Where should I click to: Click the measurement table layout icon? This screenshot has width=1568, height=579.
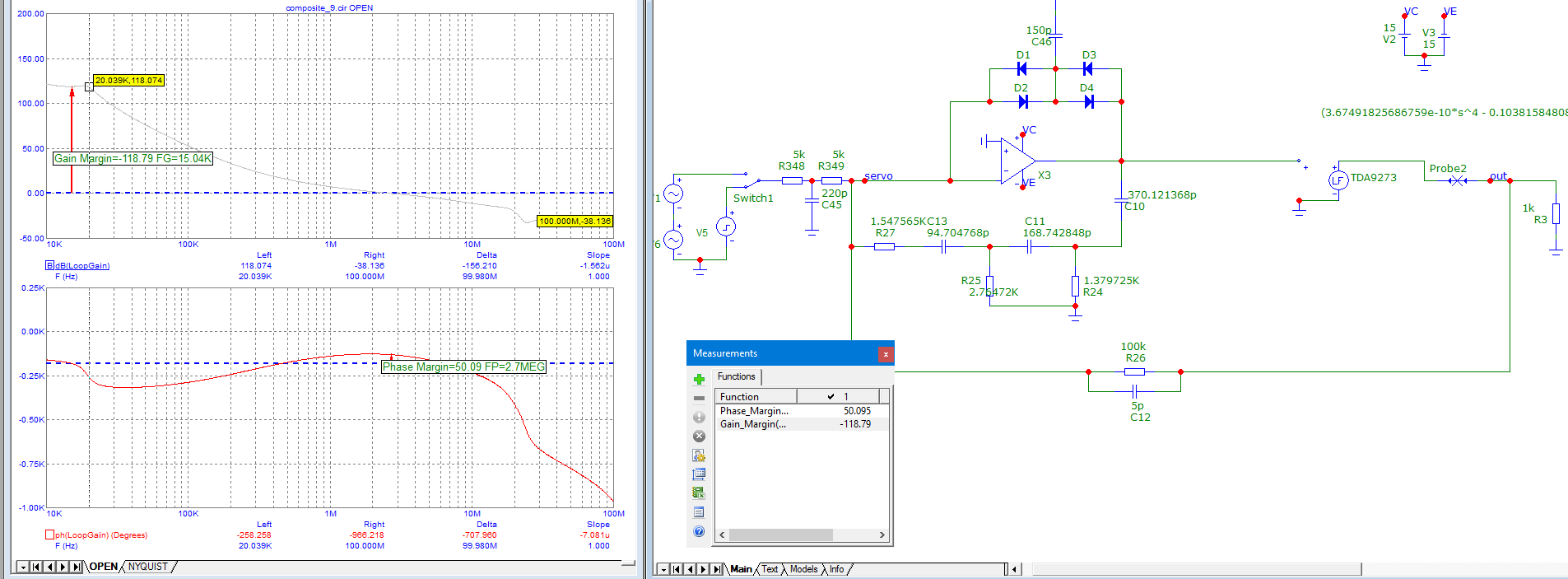[x=699, y=474]
